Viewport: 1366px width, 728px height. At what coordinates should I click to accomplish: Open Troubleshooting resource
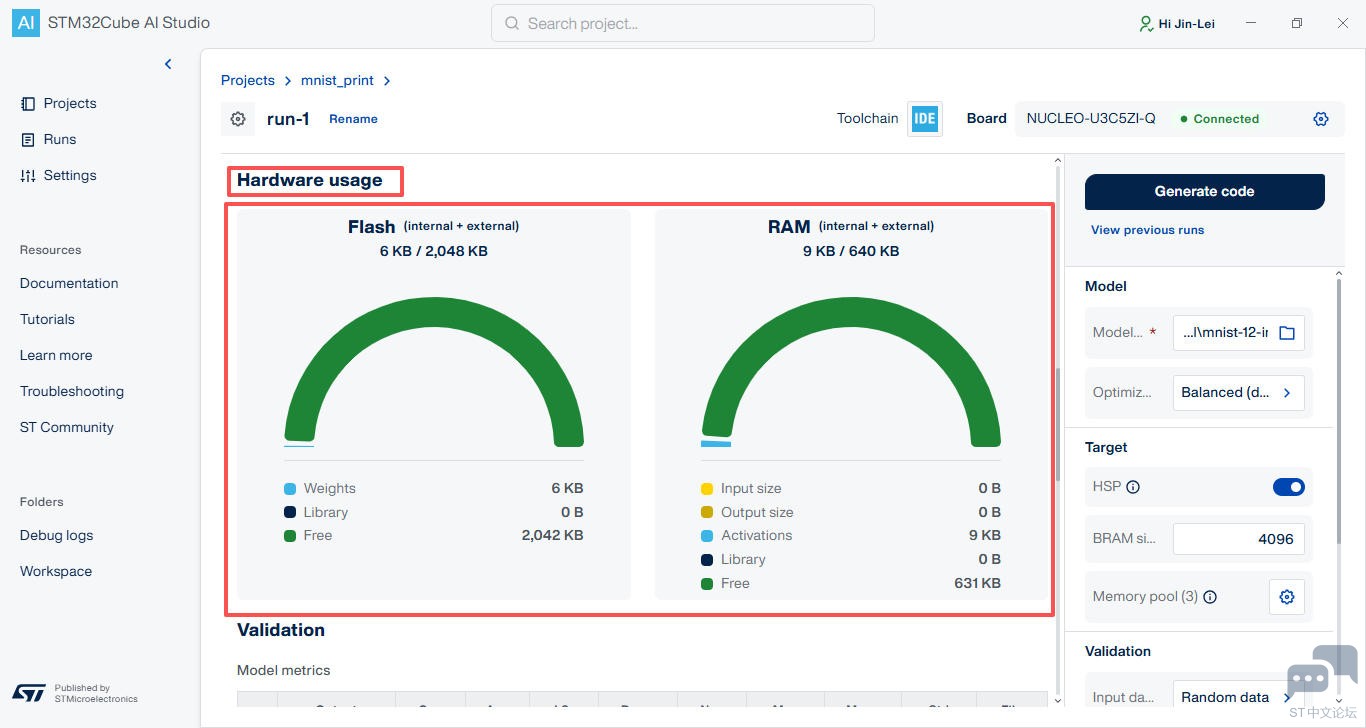point(72,391)
